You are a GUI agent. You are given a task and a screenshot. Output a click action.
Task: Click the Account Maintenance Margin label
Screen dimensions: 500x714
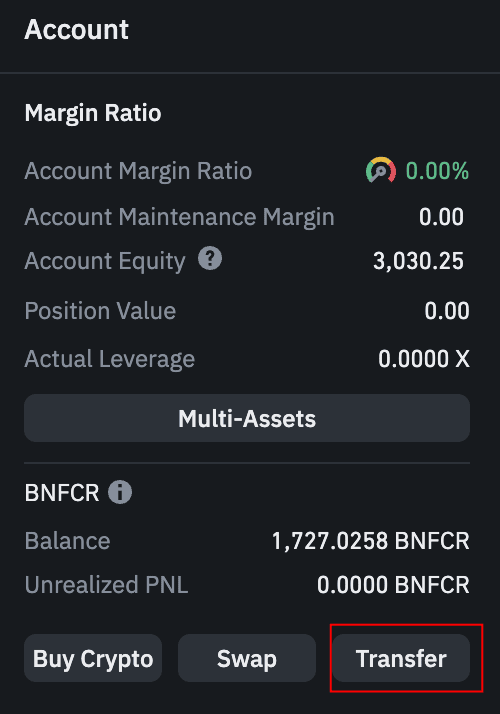[x=179, y=217]
